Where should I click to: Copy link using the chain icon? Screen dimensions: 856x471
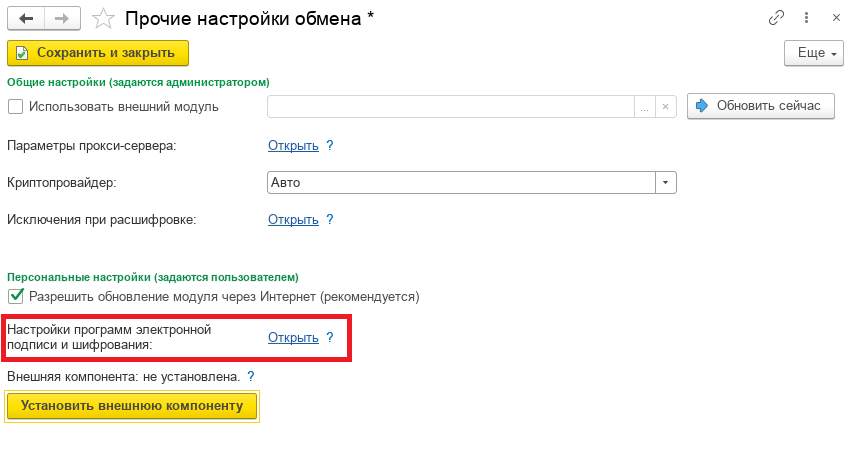(x=776, y=18)
